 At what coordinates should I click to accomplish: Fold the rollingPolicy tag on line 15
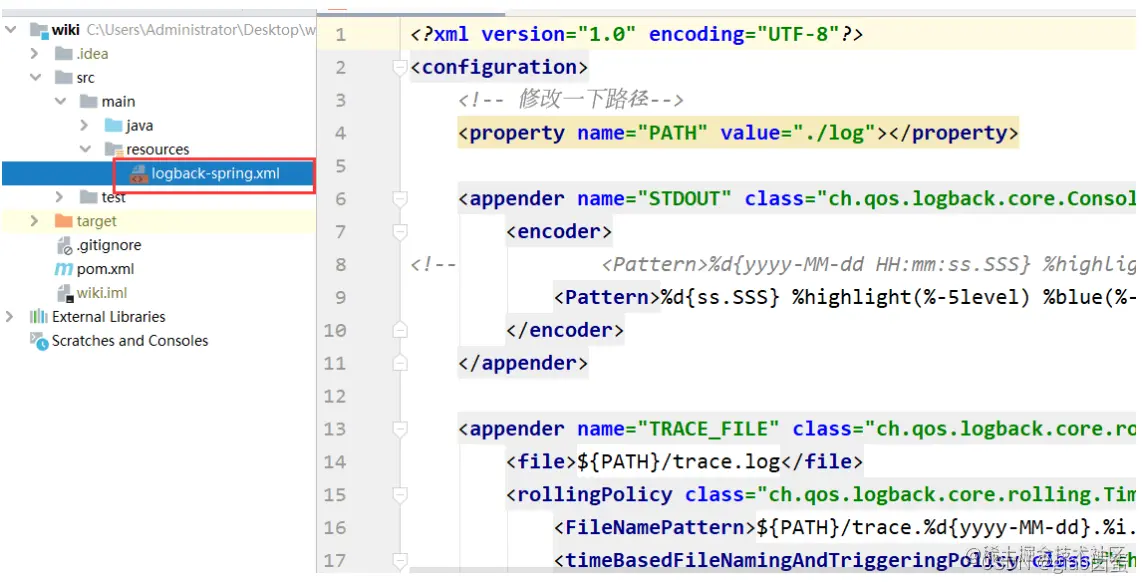pyautogui.click(x=400, y=495)
